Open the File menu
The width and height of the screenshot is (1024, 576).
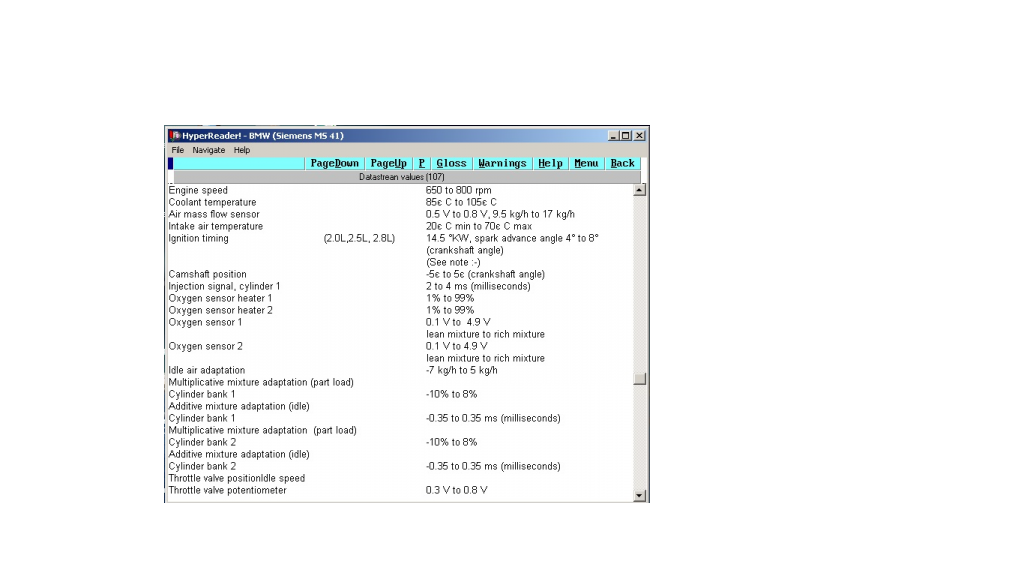click(x=177, y=150)
